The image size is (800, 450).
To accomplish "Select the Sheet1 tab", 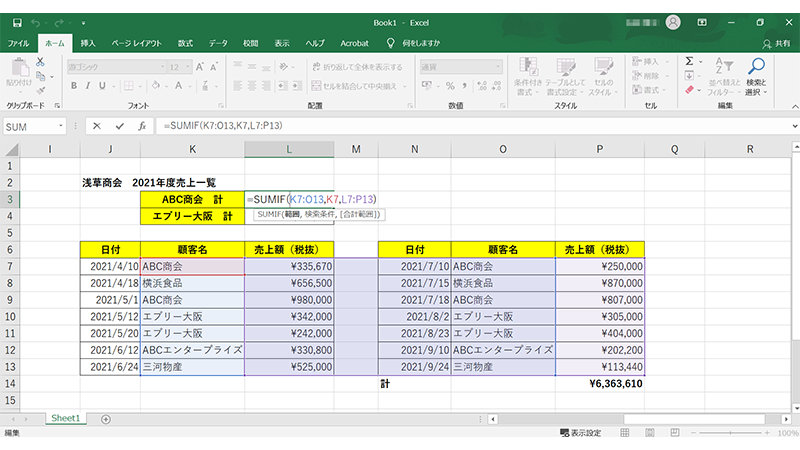I will pos(66,418).
